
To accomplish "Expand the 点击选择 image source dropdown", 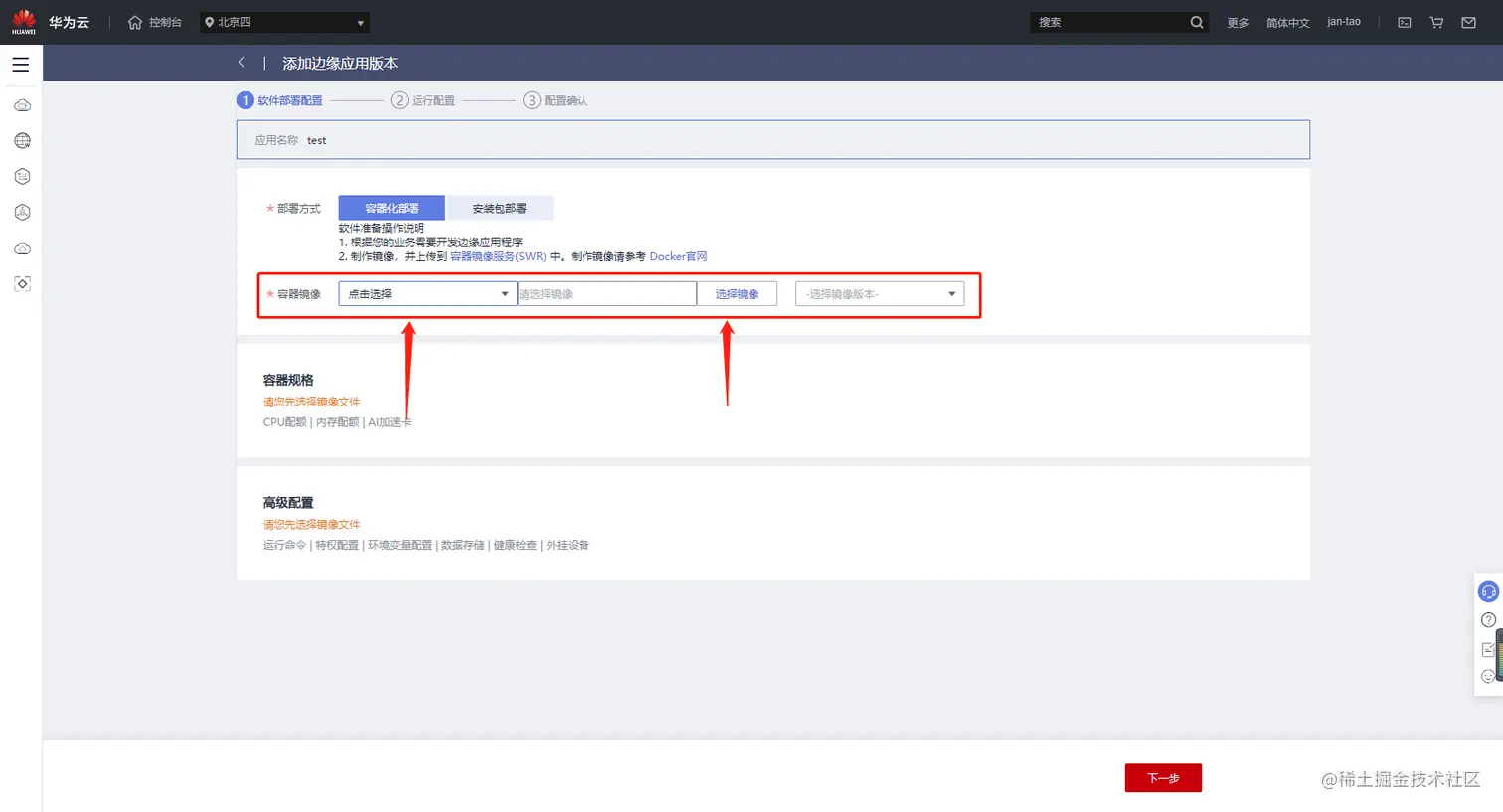I will (427, 294).
